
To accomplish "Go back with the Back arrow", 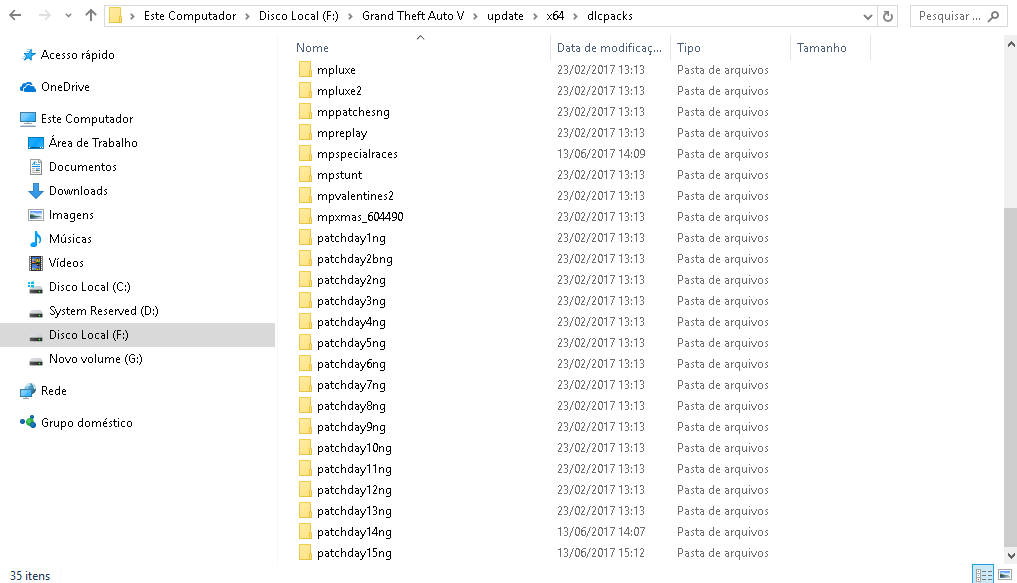I will [x=15, y=16].
